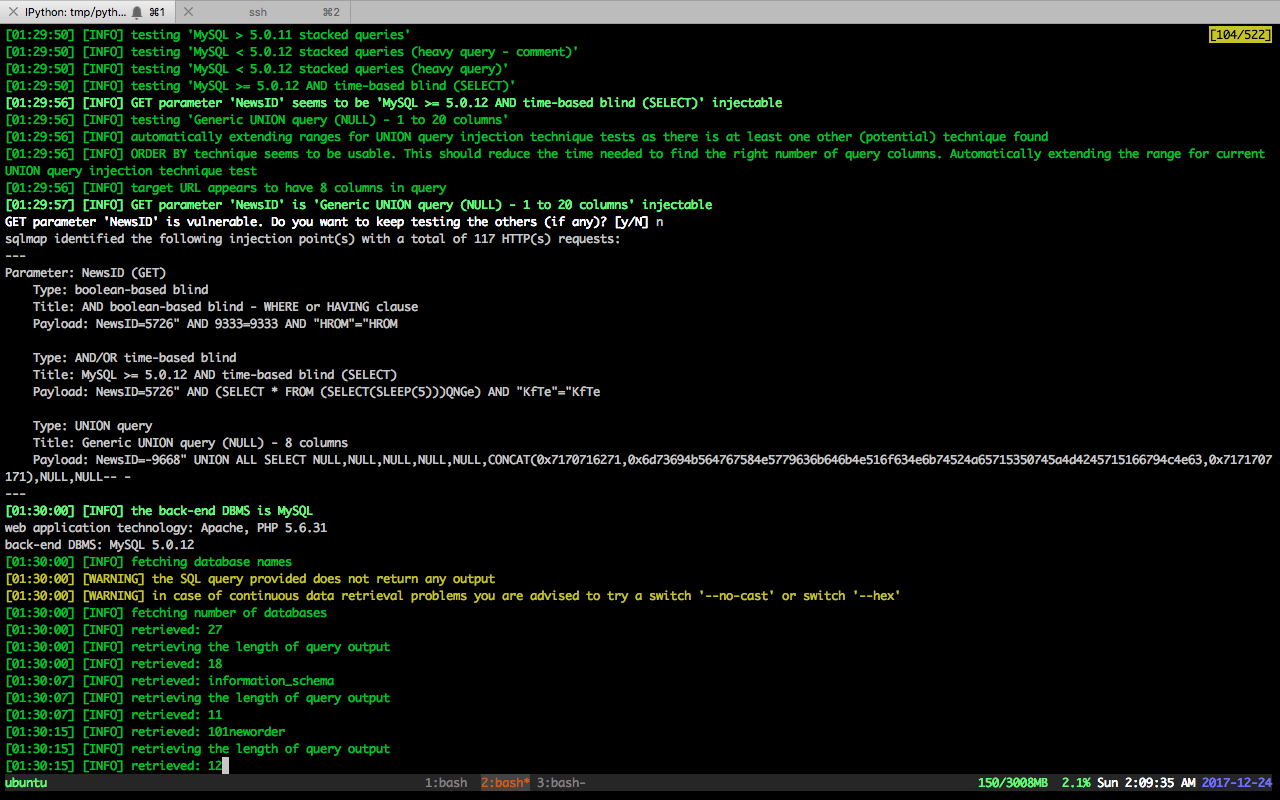Click the 'Type: UNION query' line
Viewport: 1280px width, 800px height.
[x=92, y=426]
